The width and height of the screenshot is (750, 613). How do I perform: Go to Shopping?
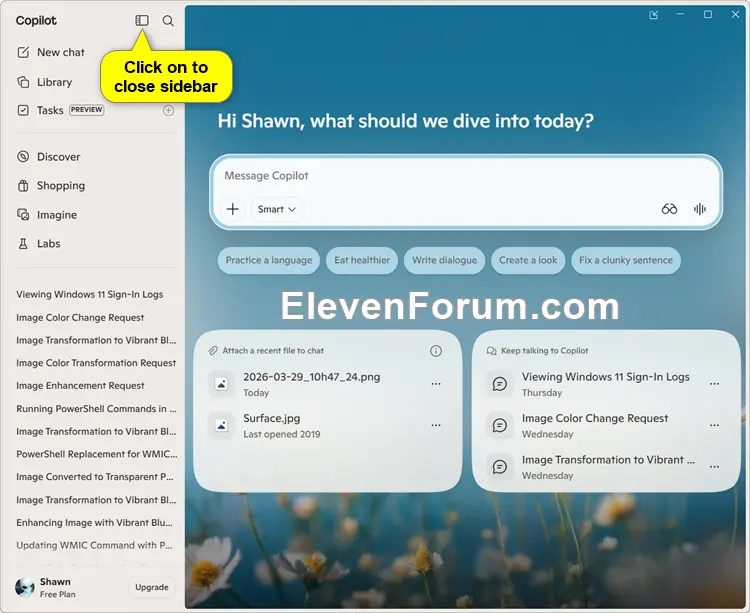click(x=51, y=186)
